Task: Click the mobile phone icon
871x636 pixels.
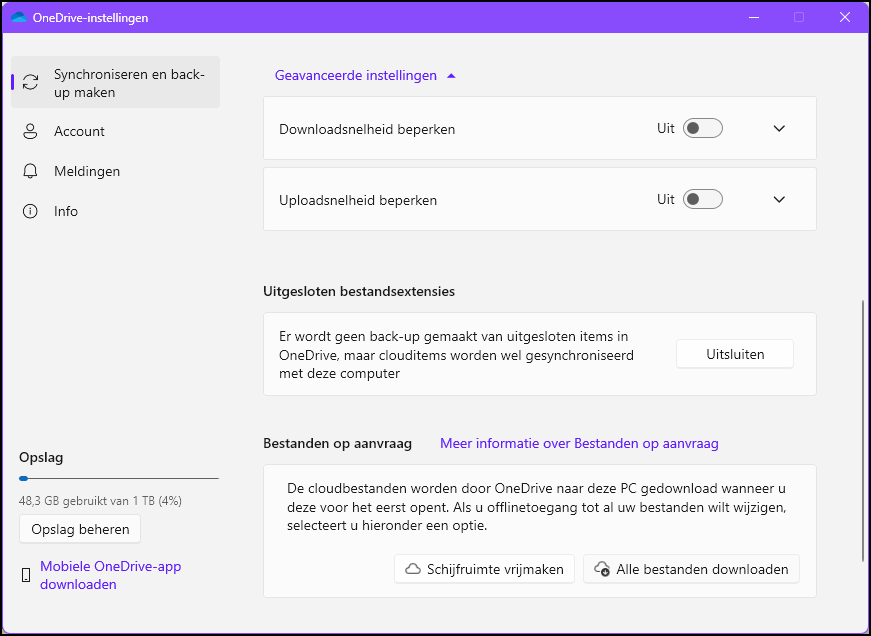Action: coord(26,575)
